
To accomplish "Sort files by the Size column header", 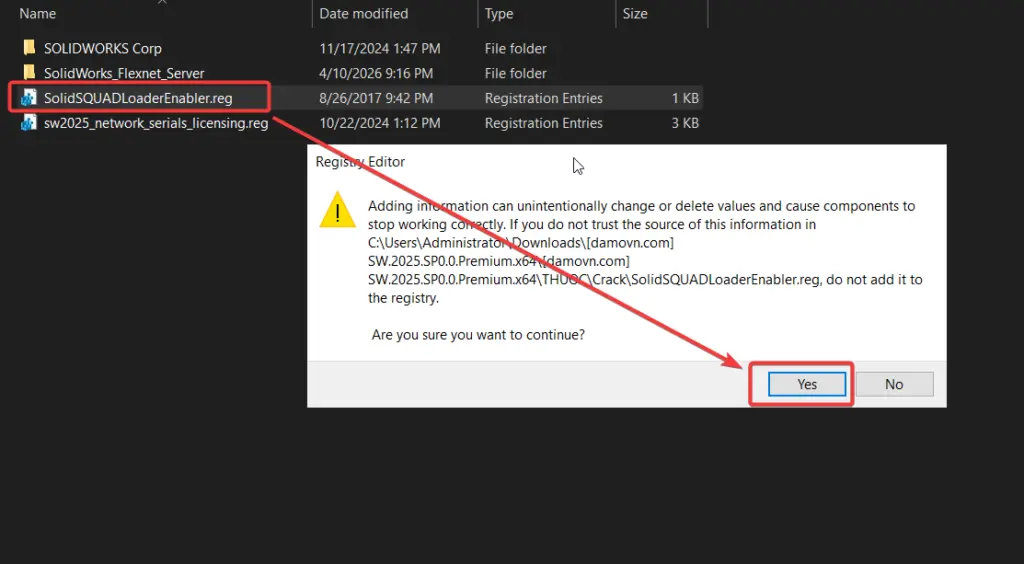I will click(635, 14).
